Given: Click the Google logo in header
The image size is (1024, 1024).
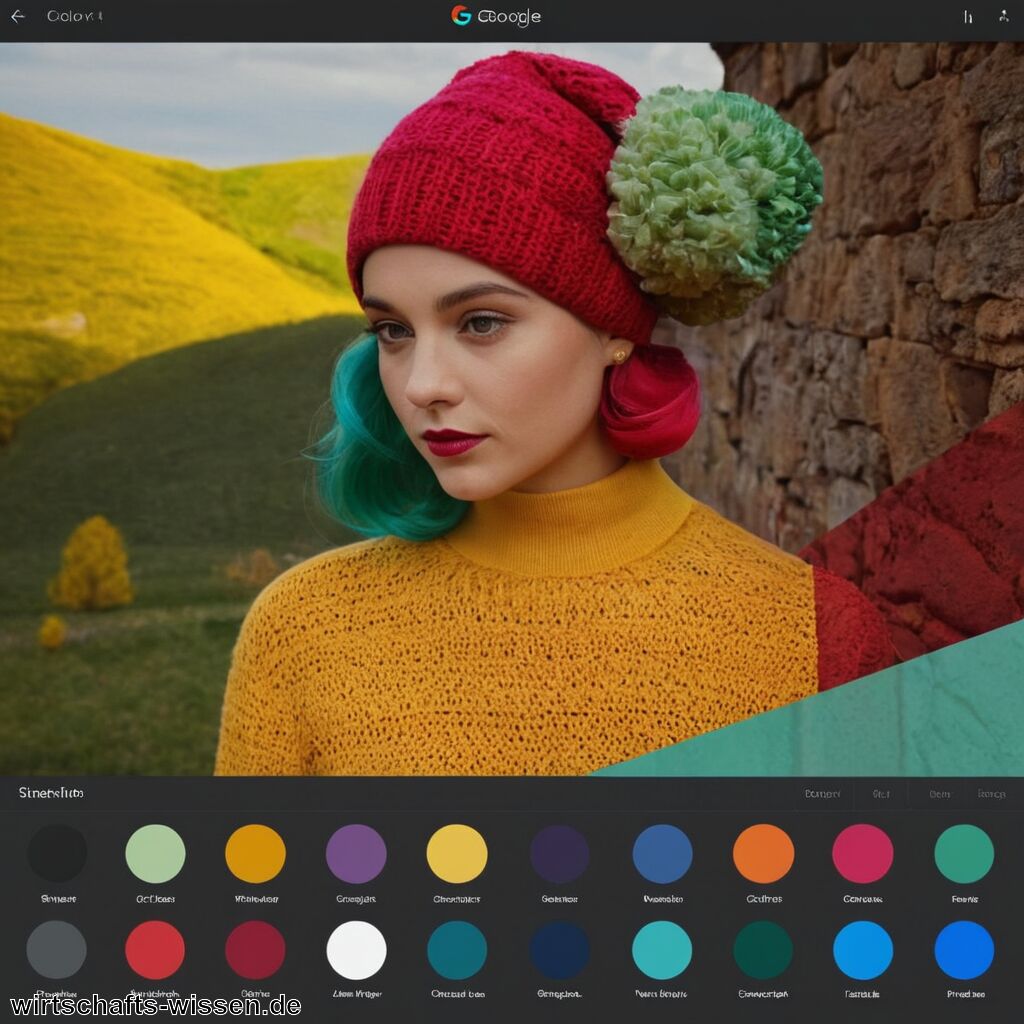Looking at the screenshot, I should [x=496, y=16].
